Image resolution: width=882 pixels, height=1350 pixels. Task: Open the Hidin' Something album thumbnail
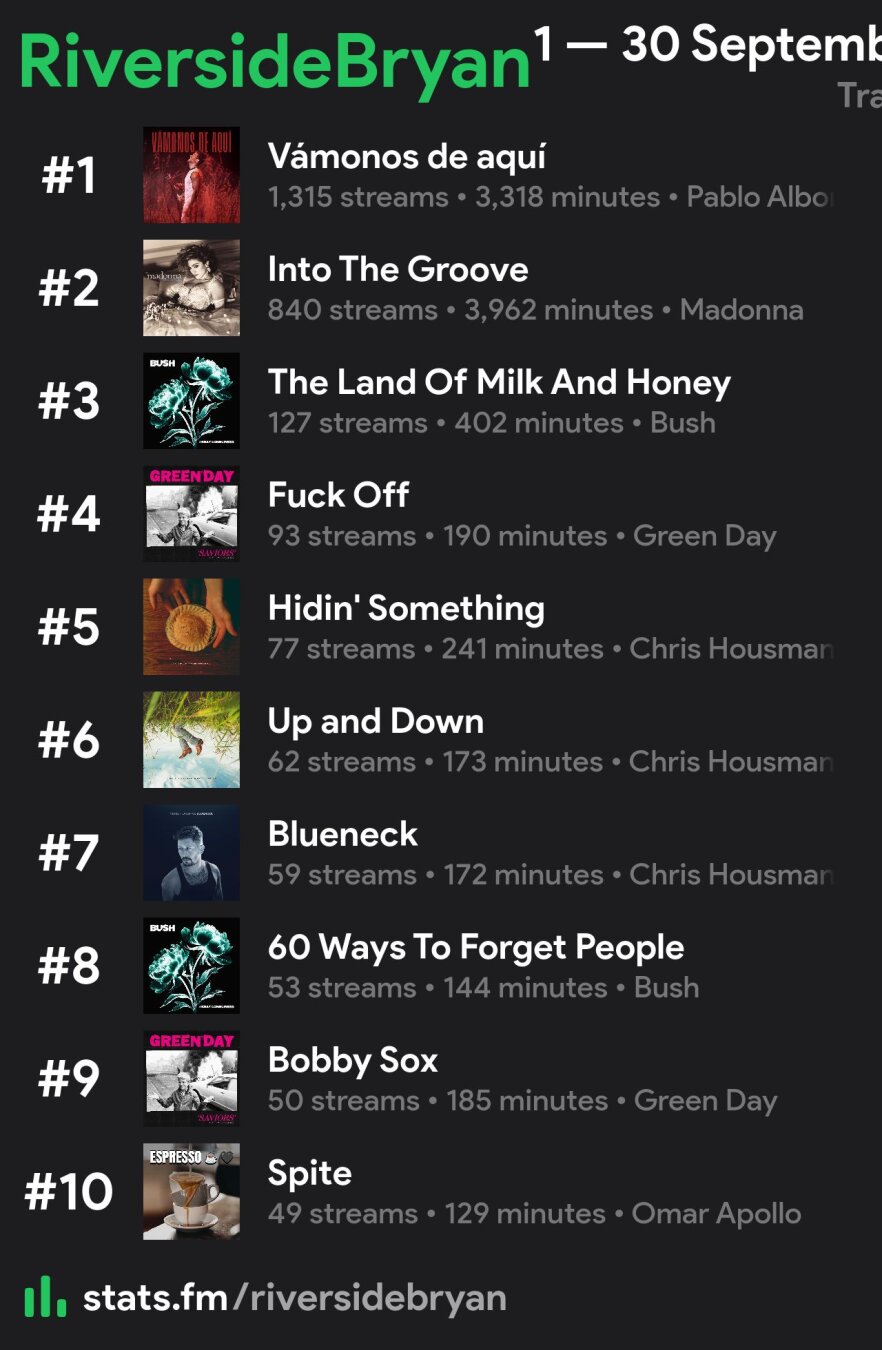tap(191, 627)
